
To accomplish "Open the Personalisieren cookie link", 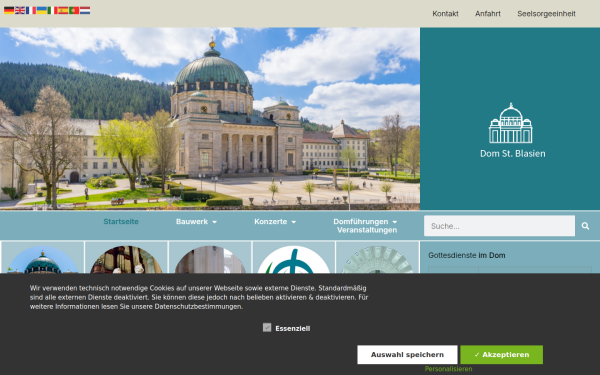I will point(448,369).
